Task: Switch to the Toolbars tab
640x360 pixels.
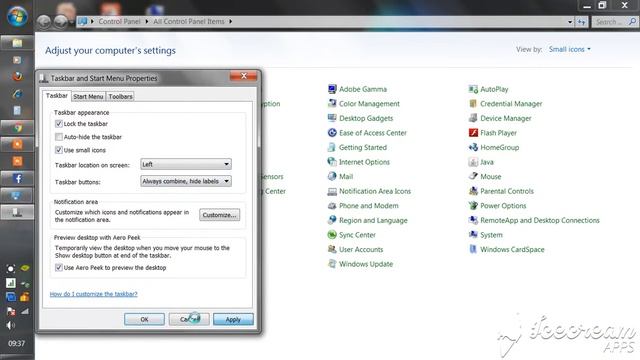Action: (x=120, y=97)
